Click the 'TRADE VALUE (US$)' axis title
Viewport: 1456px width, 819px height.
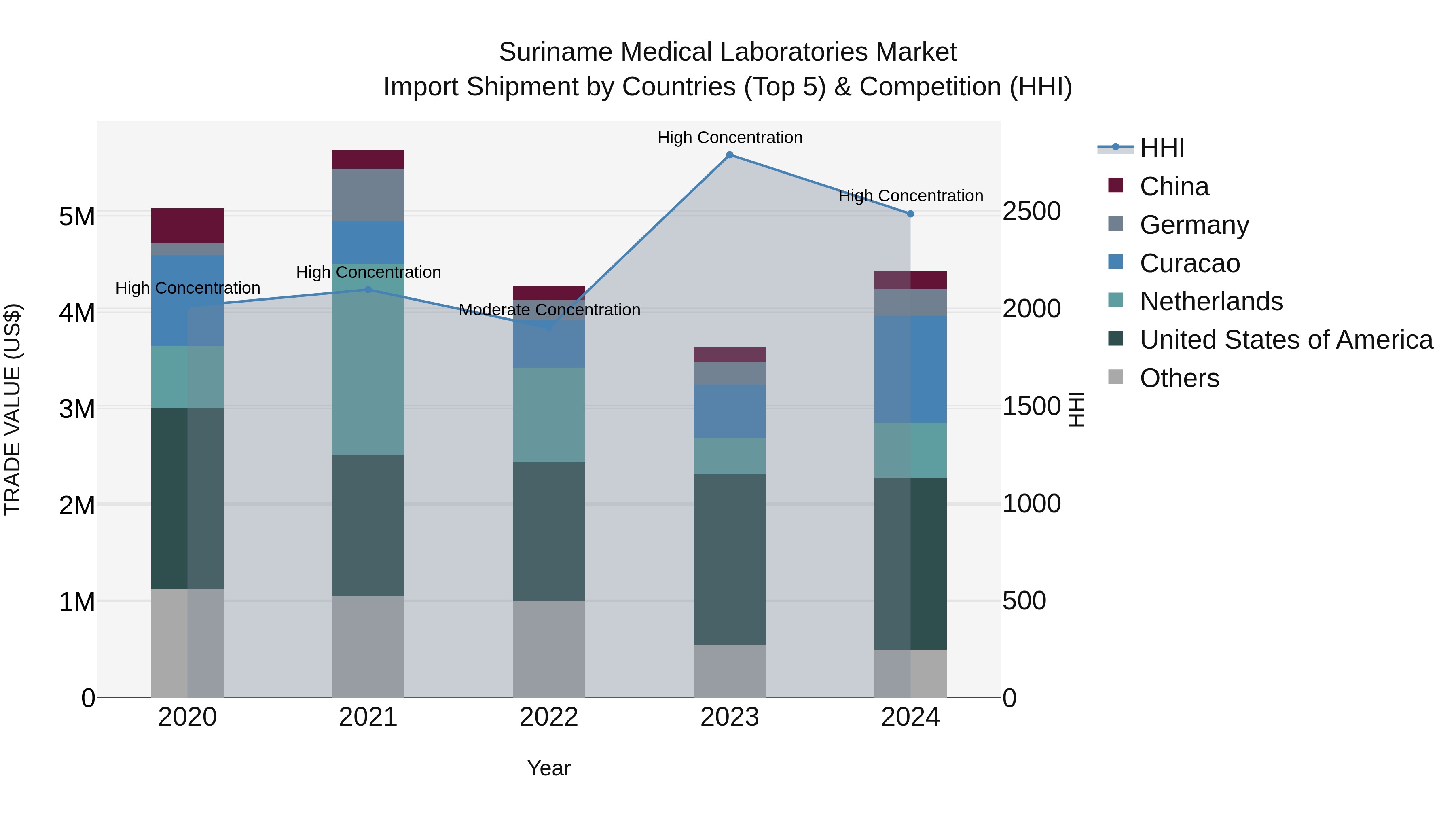pos(13,409)
